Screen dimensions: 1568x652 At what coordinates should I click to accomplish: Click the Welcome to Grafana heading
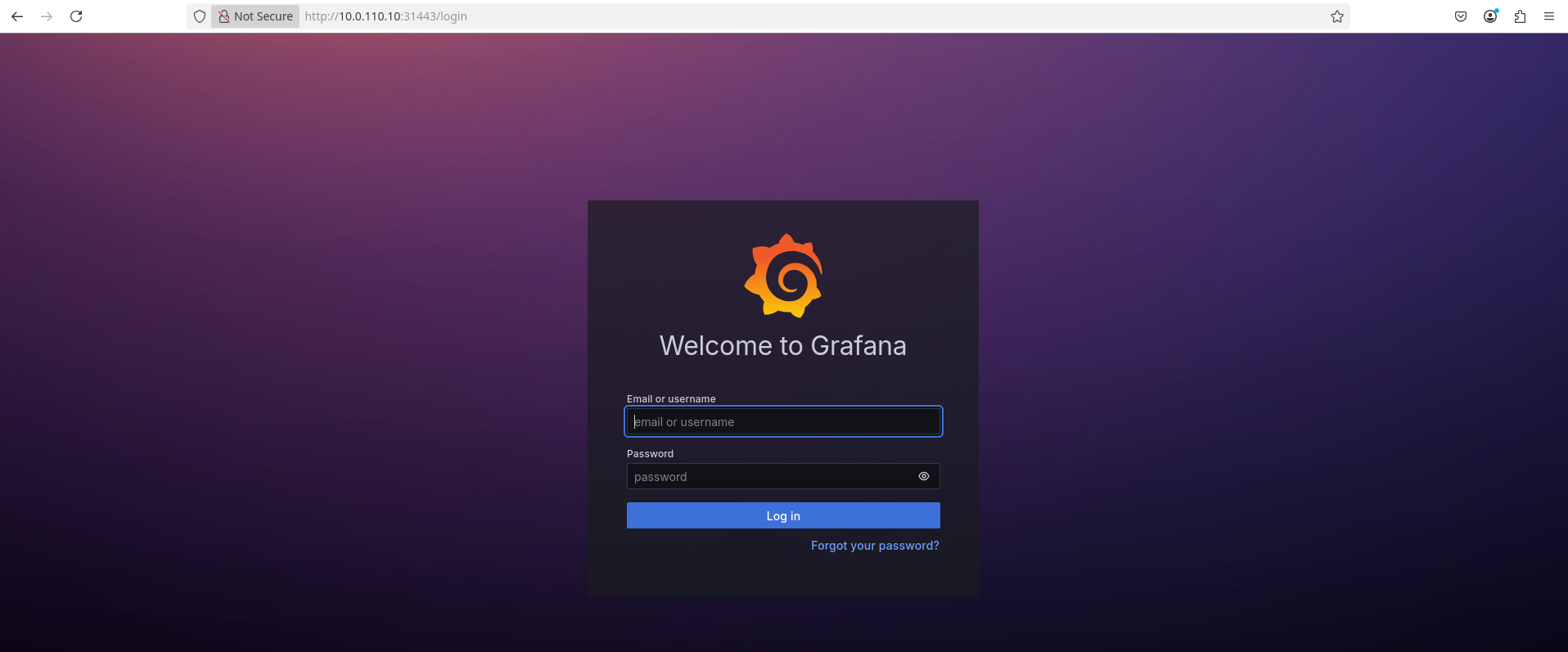(783, 346)
